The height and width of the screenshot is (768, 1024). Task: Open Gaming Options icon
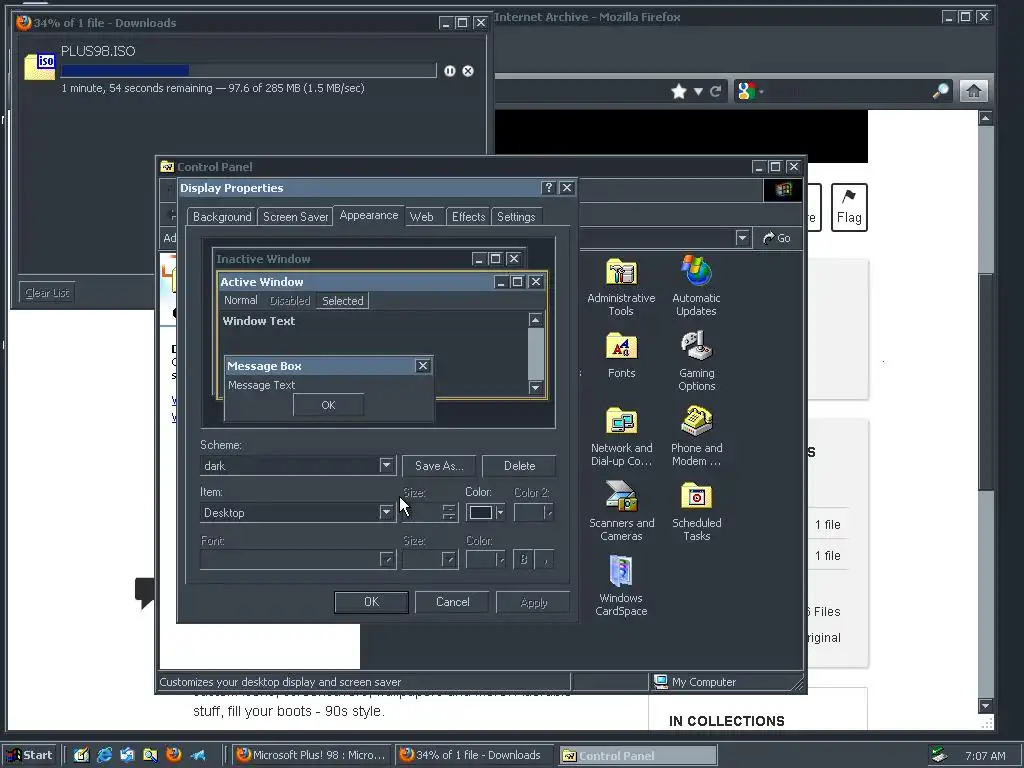point(696,361)
